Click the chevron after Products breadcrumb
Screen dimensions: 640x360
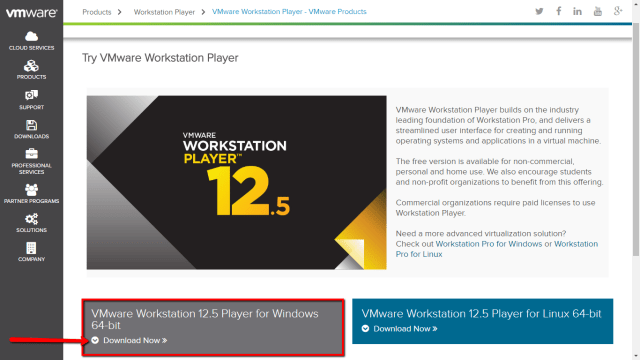click(x=120, y=12)
